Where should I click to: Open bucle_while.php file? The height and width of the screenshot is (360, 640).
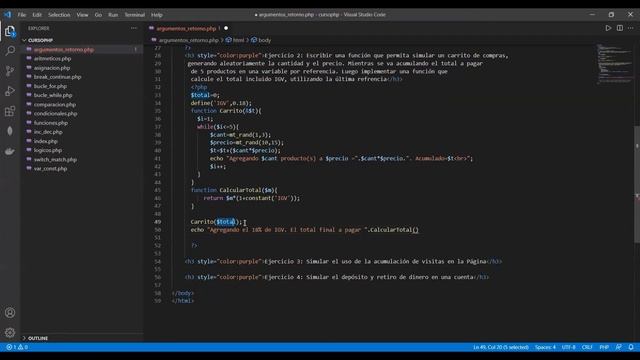click(53, 95)
